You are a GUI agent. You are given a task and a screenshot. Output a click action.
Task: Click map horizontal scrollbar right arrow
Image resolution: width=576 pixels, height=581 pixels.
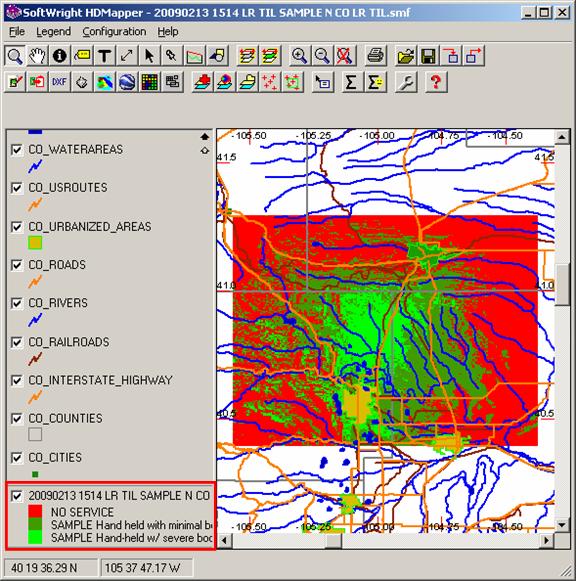pos(547,540)
